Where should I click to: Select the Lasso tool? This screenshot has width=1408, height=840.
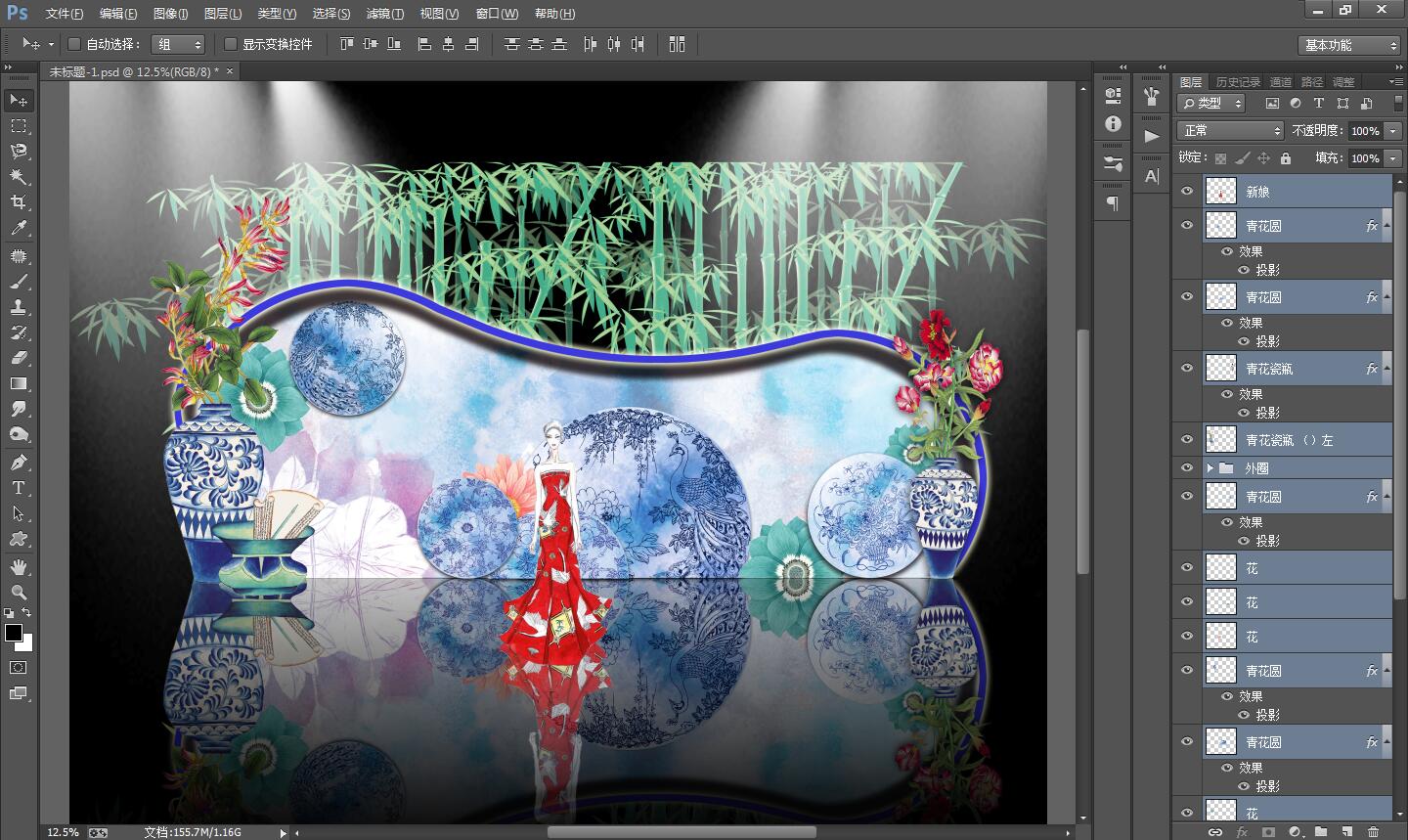click(x=18, y=152)
